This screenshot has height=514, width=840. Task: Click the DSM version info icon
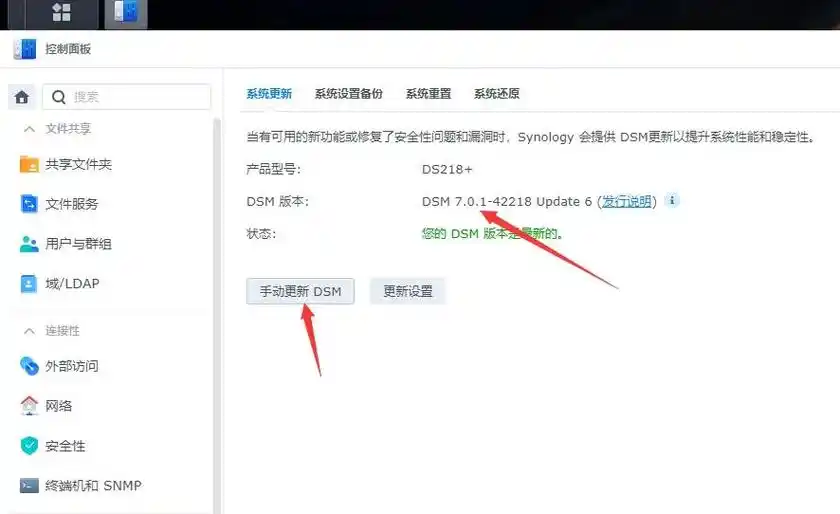click(x=672, y=200)
